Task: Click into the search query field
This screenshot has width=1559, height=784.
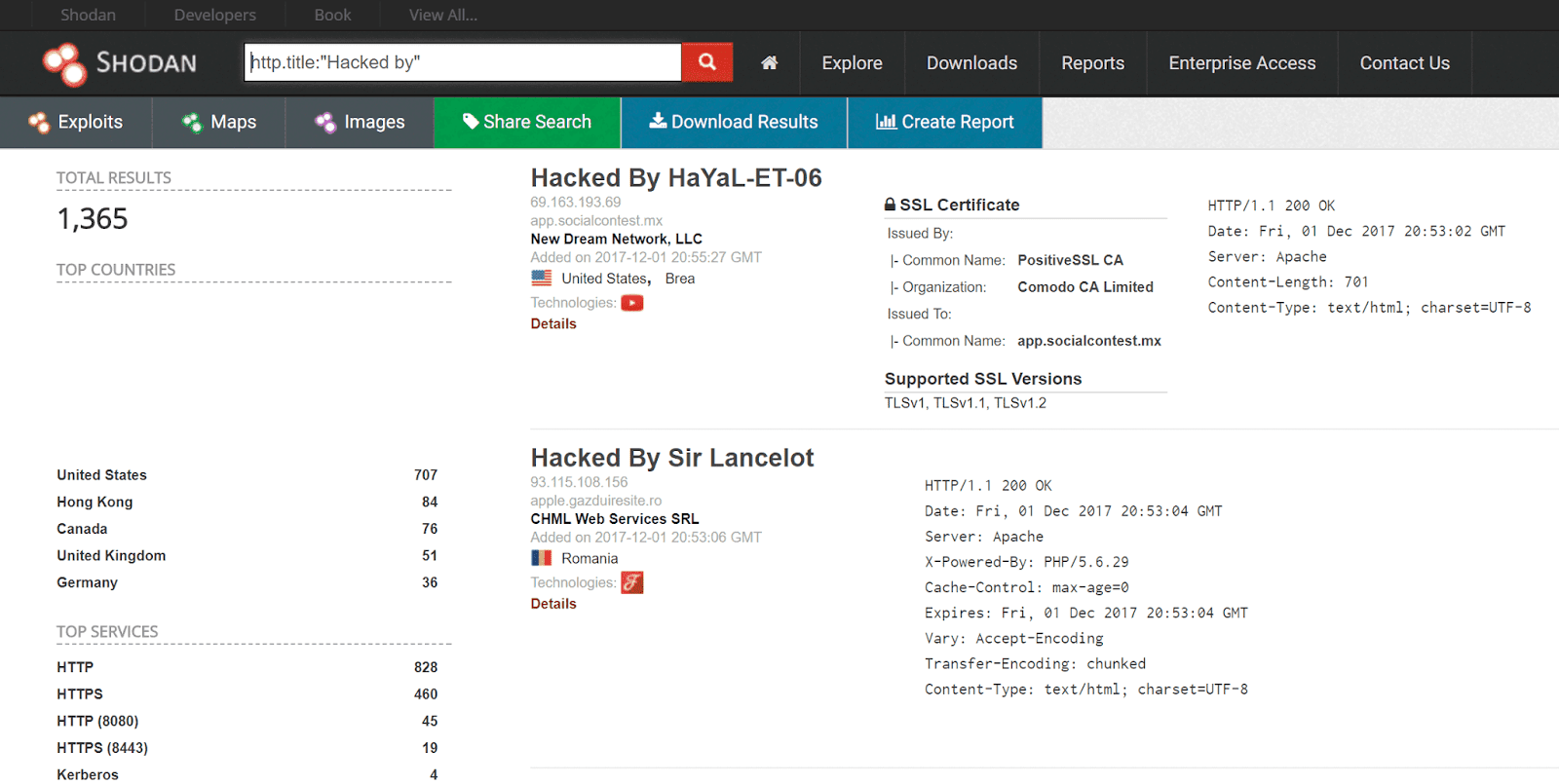Action: point(463,62)
